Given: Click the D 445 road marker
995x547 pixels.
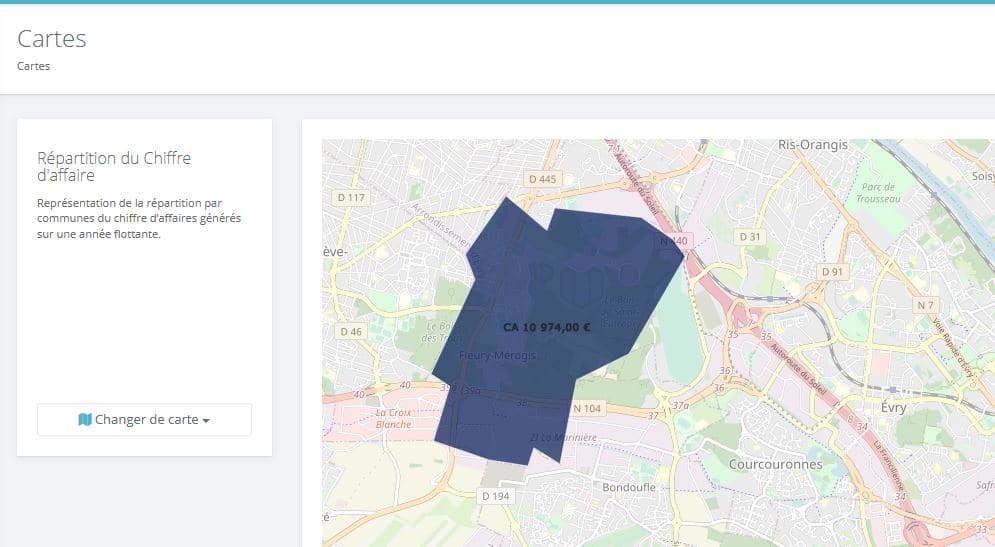Looking at the screenshot, I should pyautogui.click(x=543, y=179).
